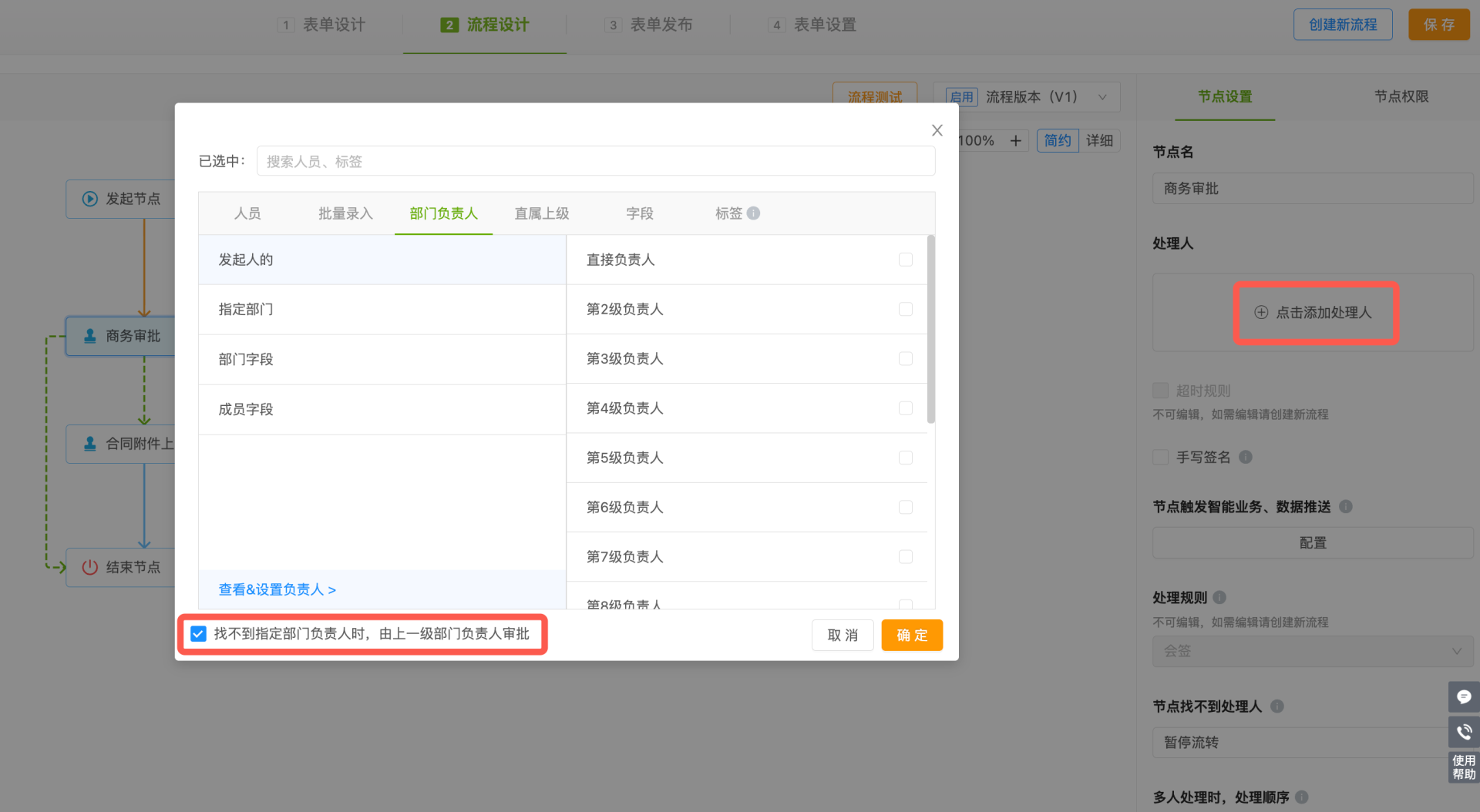
Task: Close the handler selection dialog
Action: click(x=937, y=130)
